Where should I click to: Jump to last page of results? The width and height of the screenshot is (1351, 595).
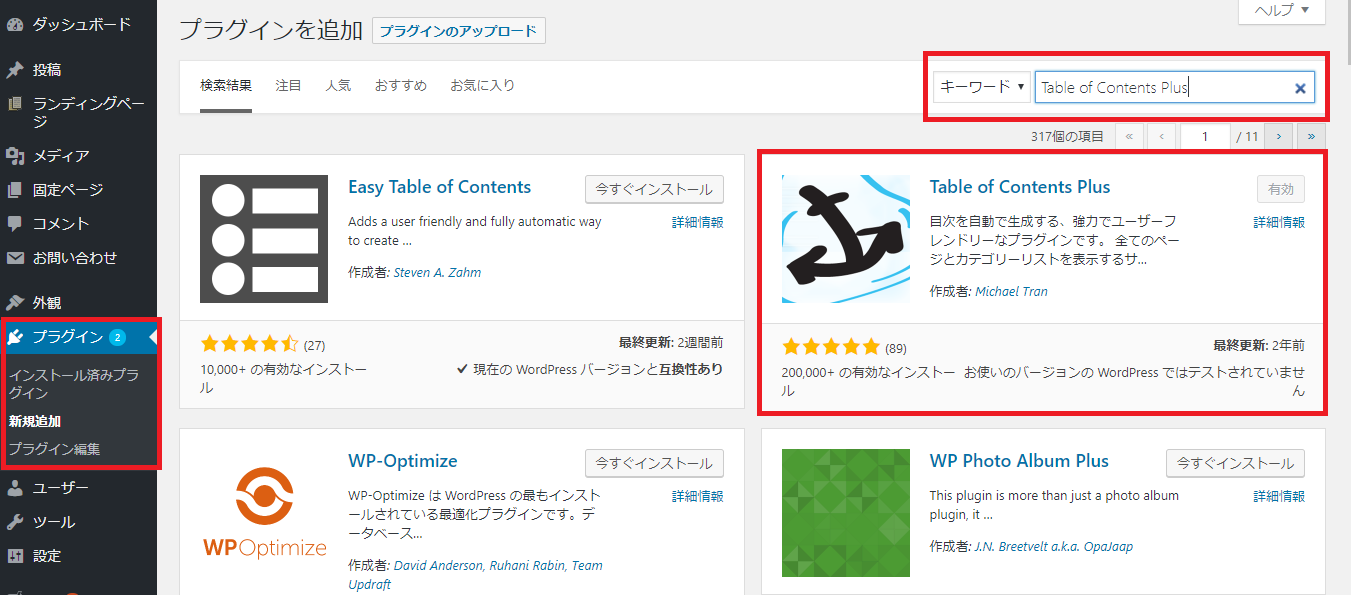(1310, 136)
